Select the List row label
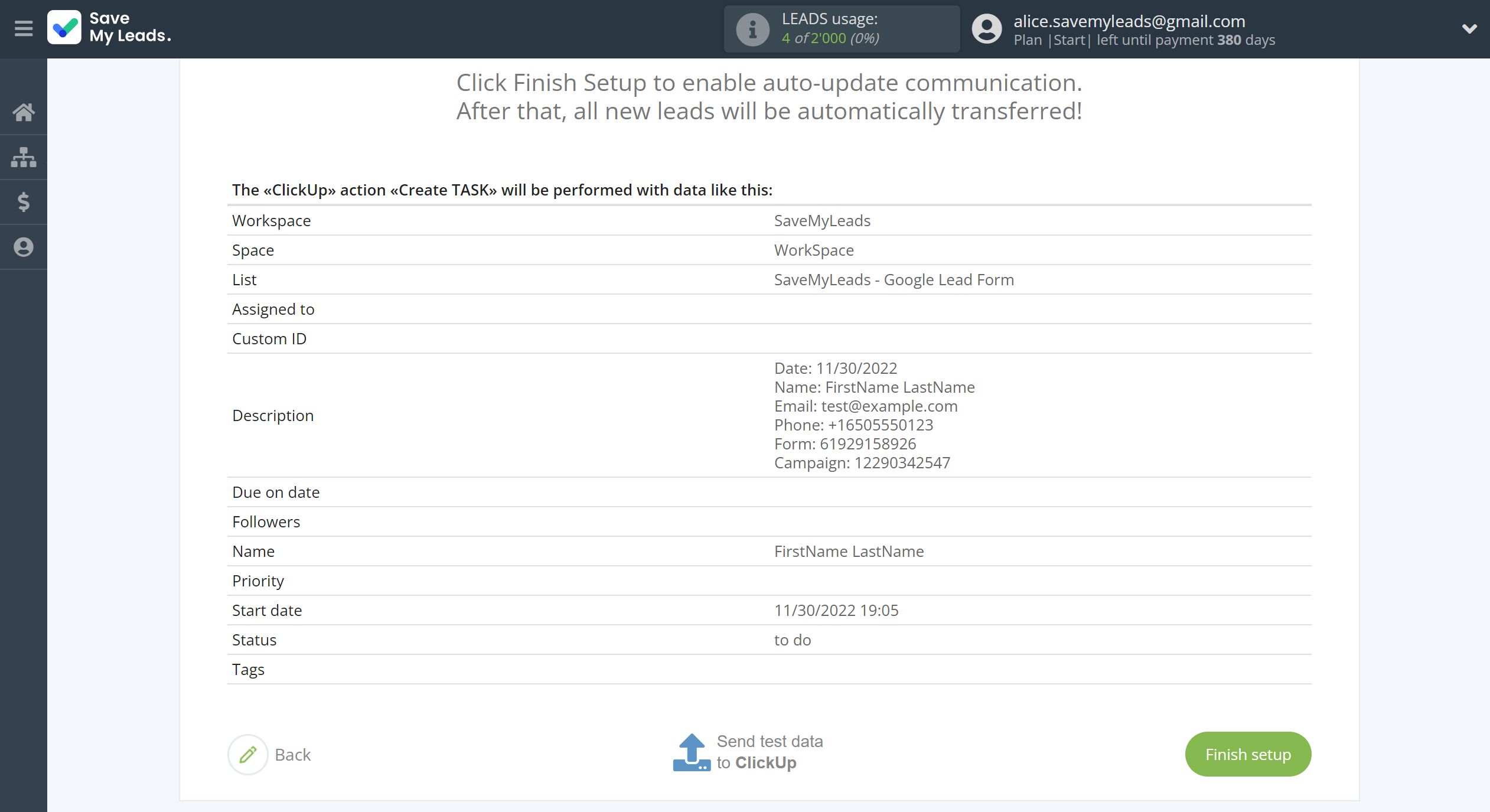Viewport: 1490px width, 812px height. [x=244, y=280]
